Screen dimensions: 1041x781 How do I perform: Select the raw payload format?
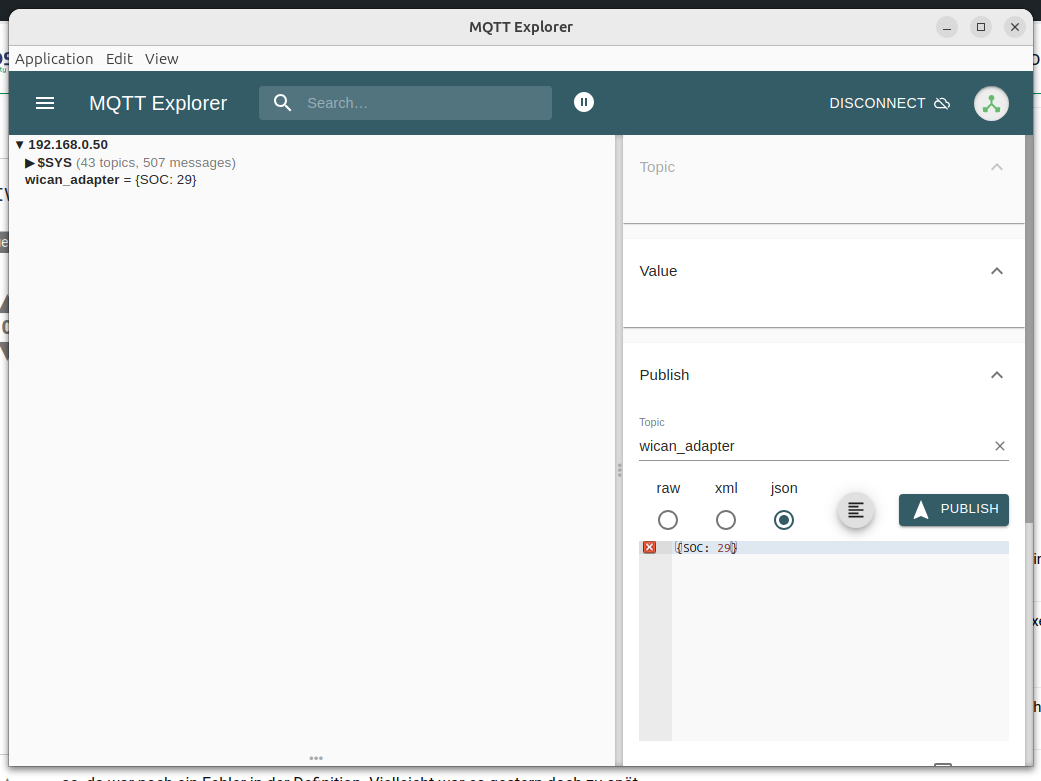point(668,520)
